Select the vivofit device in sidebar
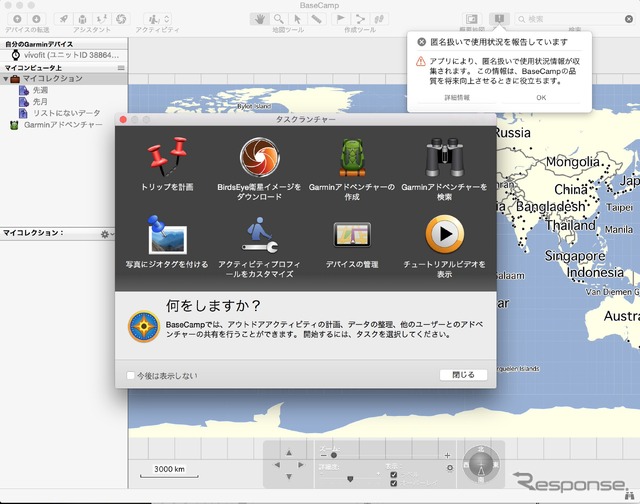 64,55
